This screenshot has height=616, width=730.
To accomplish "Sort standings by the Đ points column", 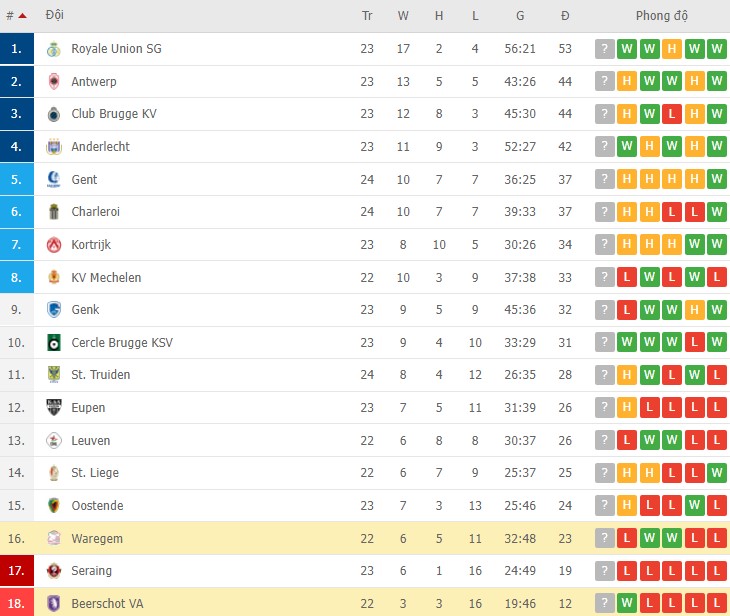I will click(565, 16).
